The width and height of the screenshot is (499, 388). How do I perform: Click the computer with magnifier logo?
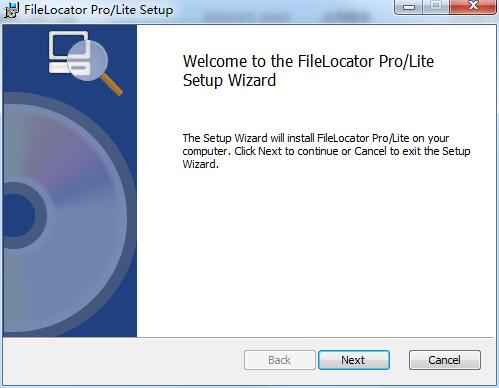pyautogui.click(x=86, y=63)
